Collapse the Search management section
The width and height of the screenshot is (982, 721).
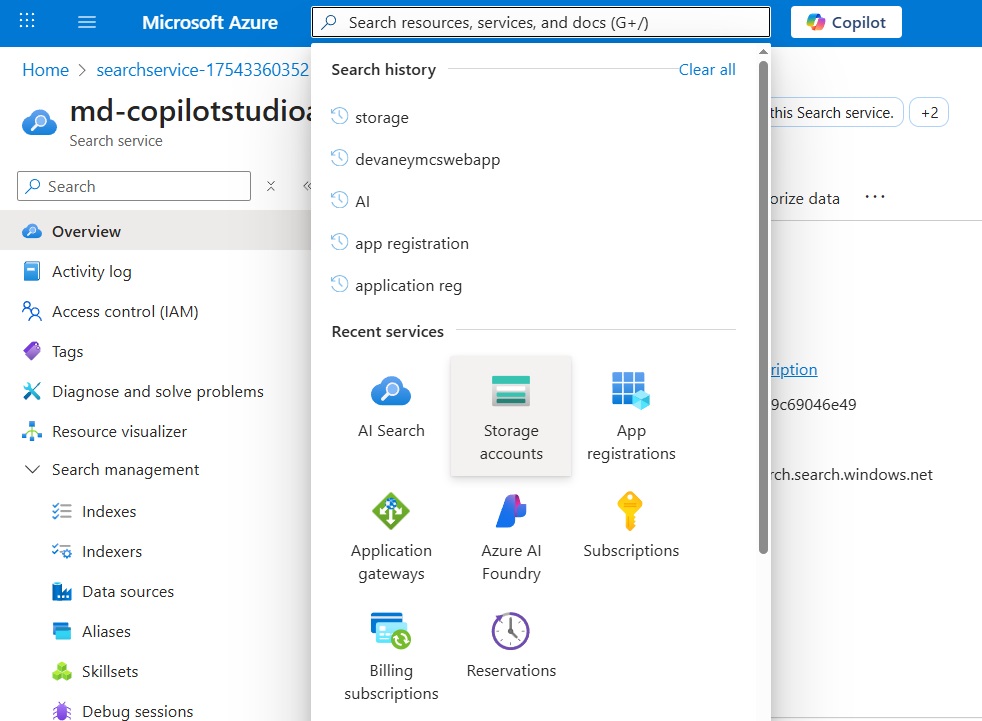[32, 469]
